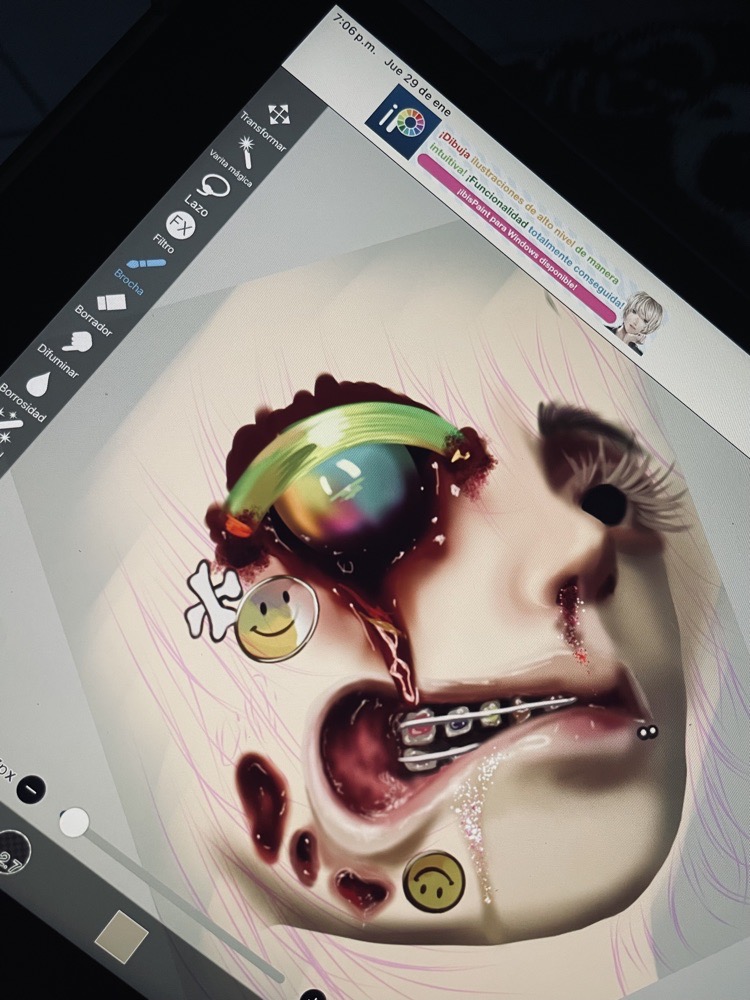The width and height of the screenshot is (750, 1000).
Task: Tap the ibisPaint logo in ad banner
Action: pos(396,121)
